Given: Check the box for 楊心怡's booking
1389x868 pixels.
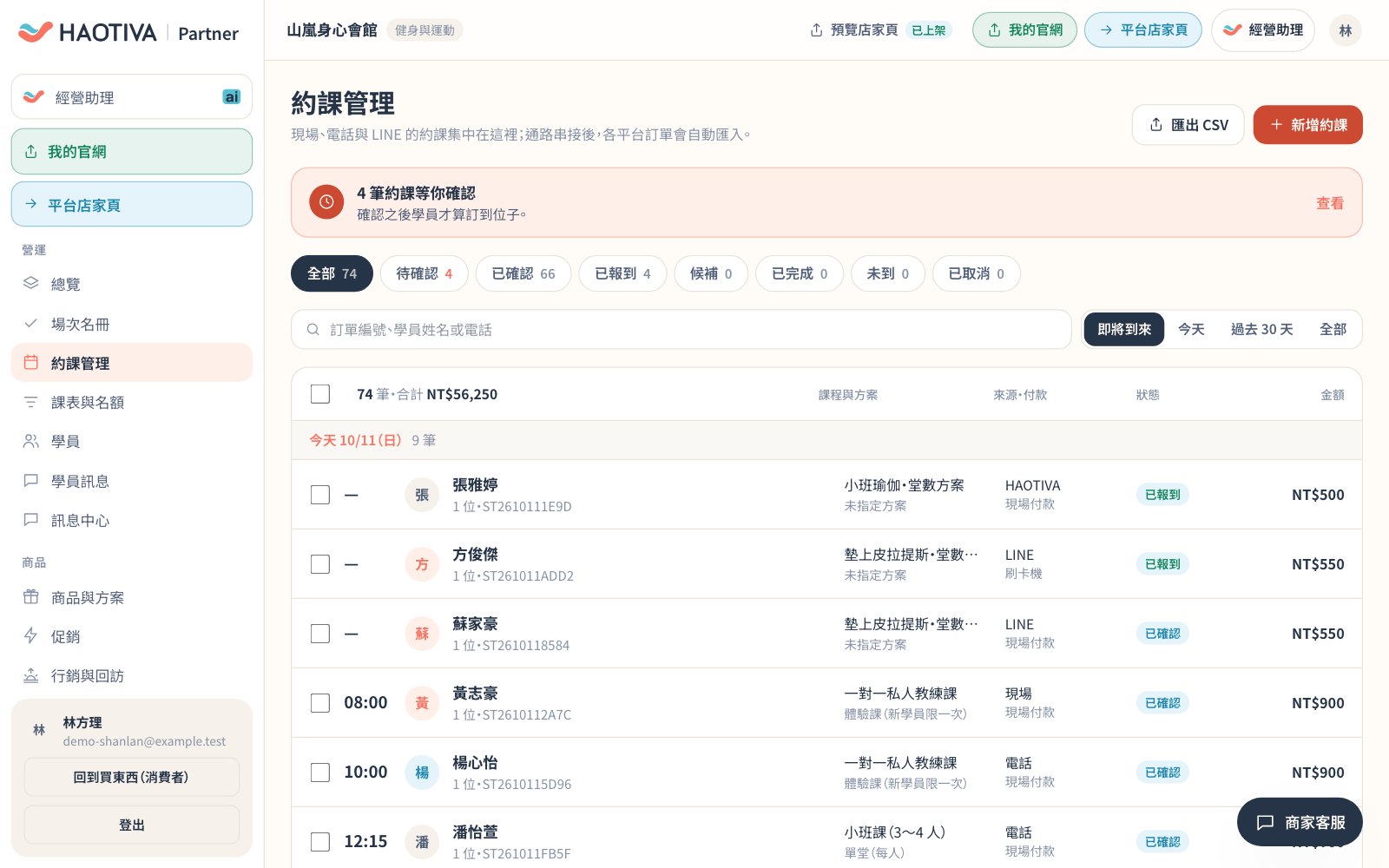Looking at the screenshot, I should pos(320,773).
